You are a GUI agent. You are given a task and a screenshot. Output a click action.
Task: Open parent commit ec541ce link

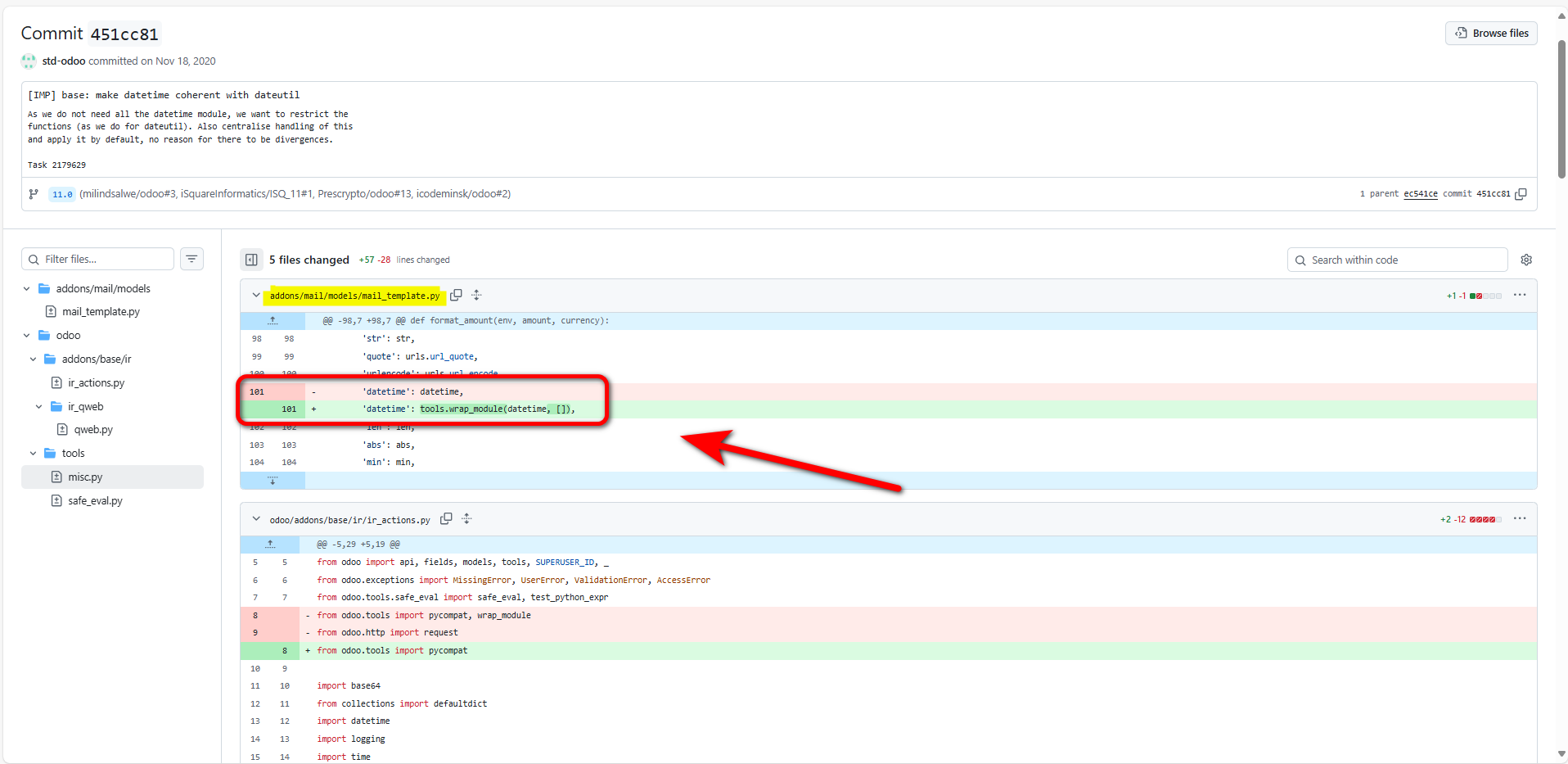[x=1420, y=194]
